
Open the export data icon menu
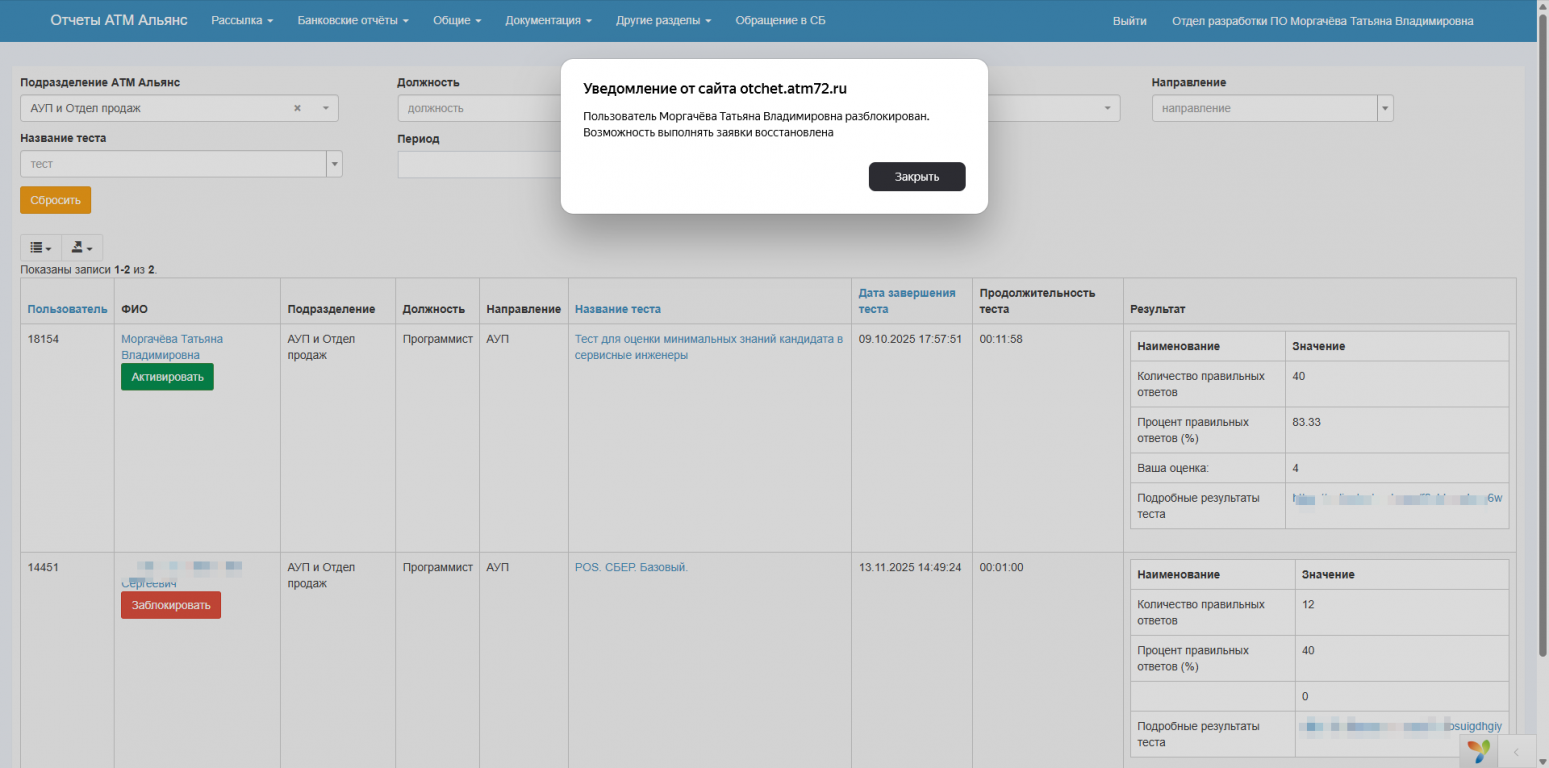click(x=82, y=248)
